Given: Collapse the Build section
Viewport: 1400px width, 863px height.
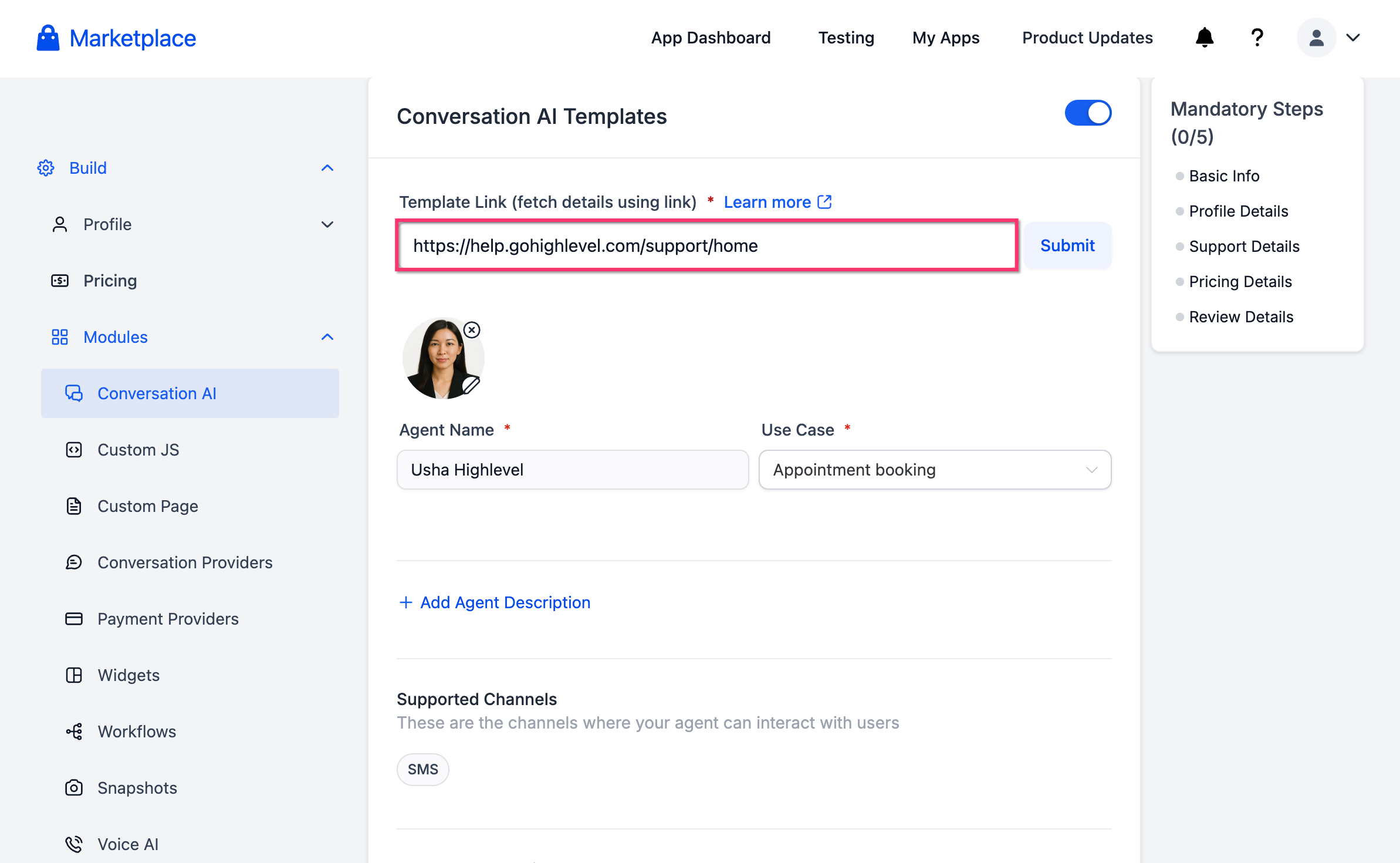Looking at the screenshot, I should click(327, 168).
